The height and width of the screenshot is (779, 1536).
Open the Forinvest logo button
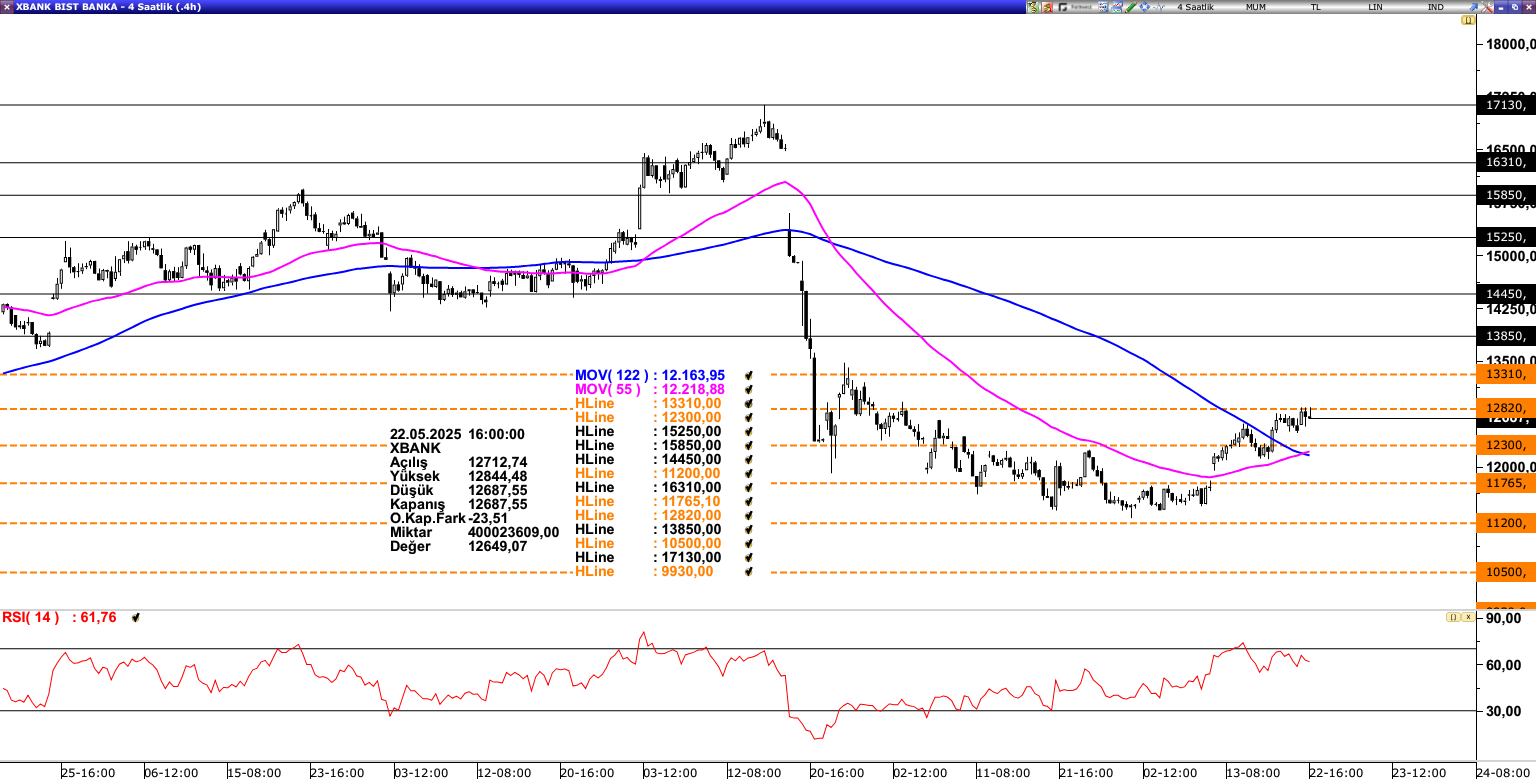1075,7
